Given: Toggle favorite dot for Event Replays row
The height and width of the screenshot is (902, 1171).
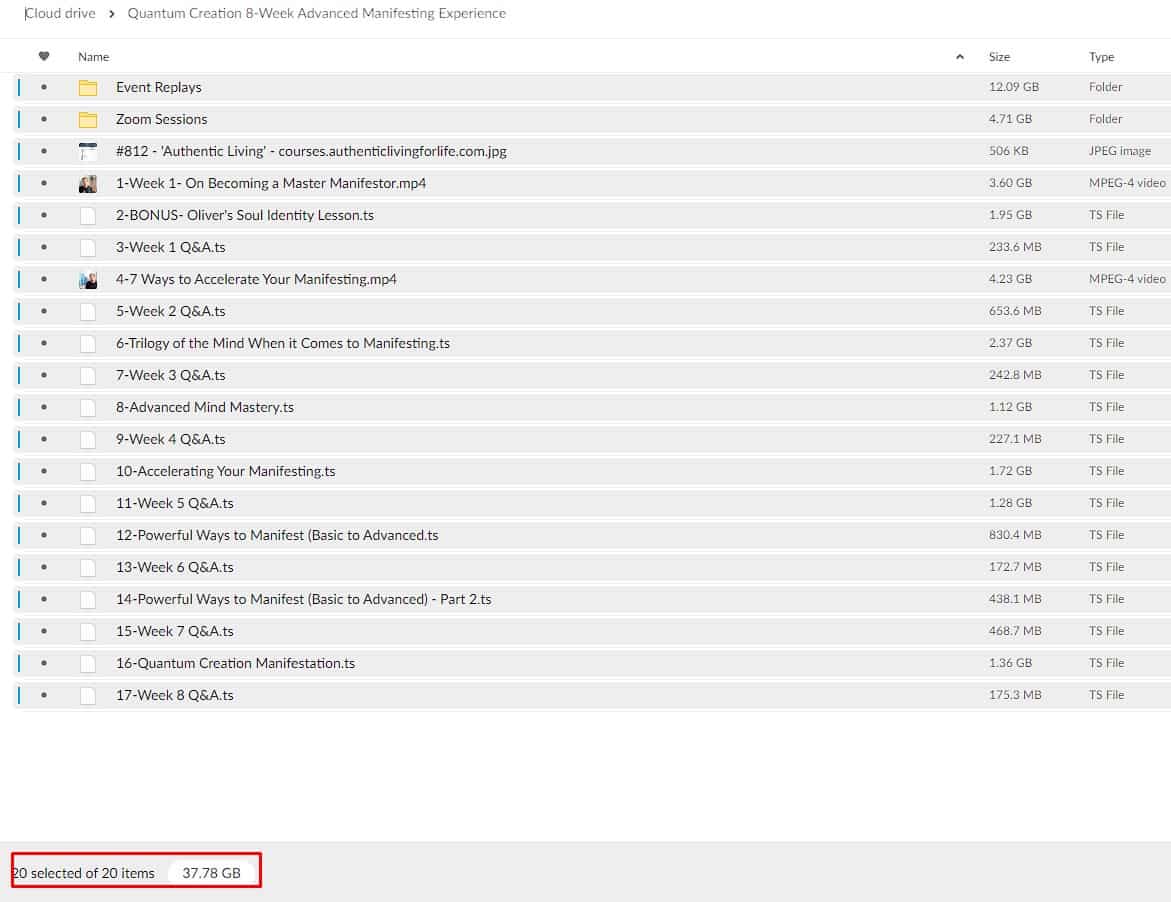Looking at the screenshot, I should tap(44, 87).
